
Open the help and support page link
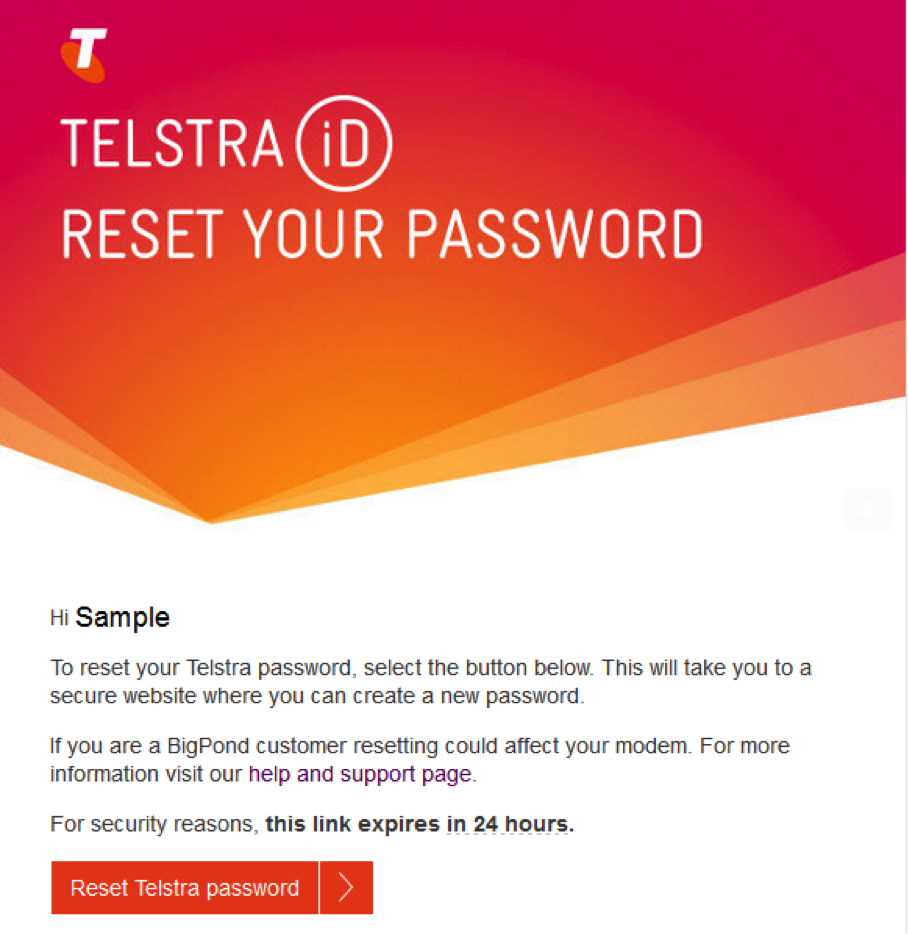(360, 774)
